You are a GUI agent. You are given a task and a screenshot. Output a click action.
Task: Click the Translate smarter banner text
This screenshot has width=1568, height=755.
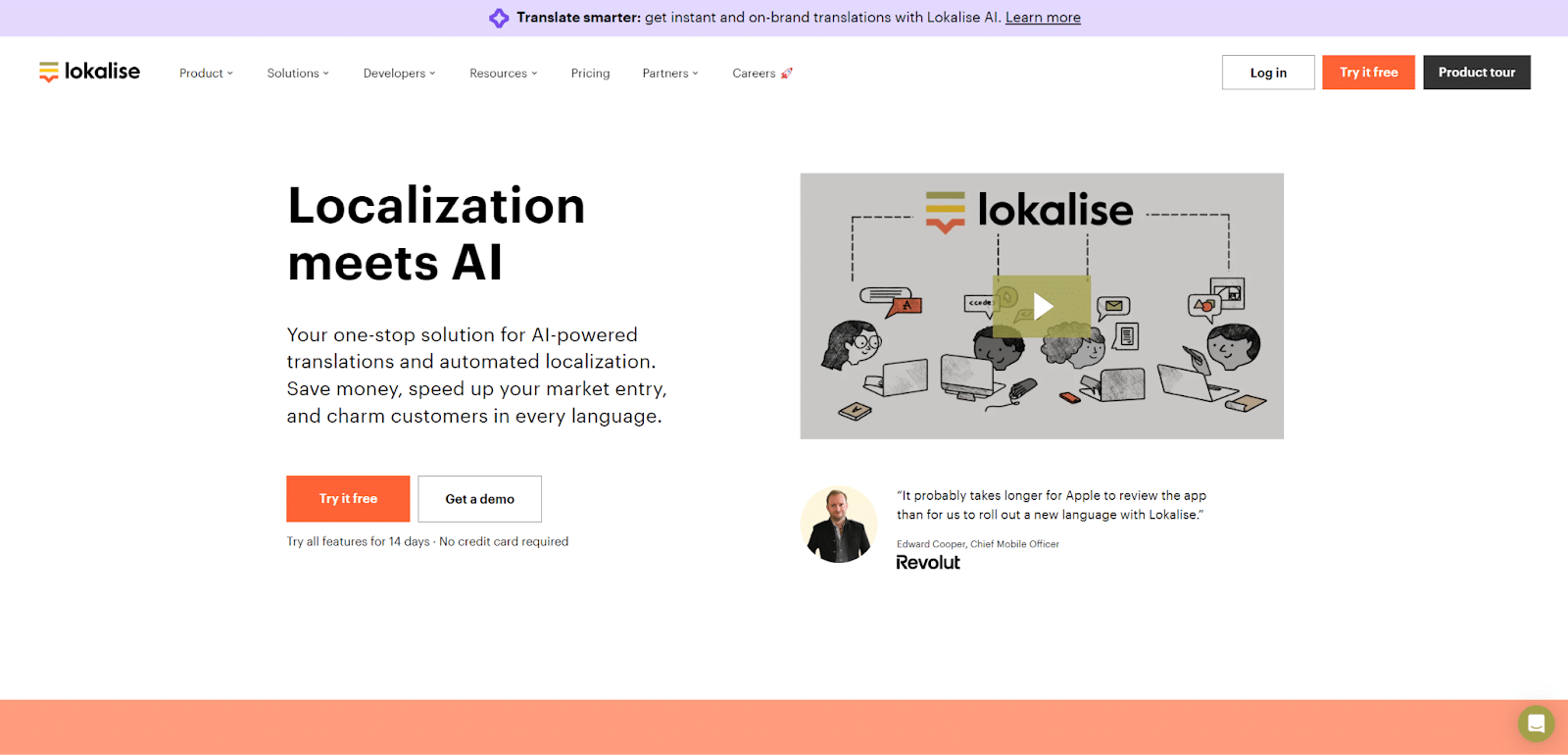pyautogui.click(x=578, y=18)
